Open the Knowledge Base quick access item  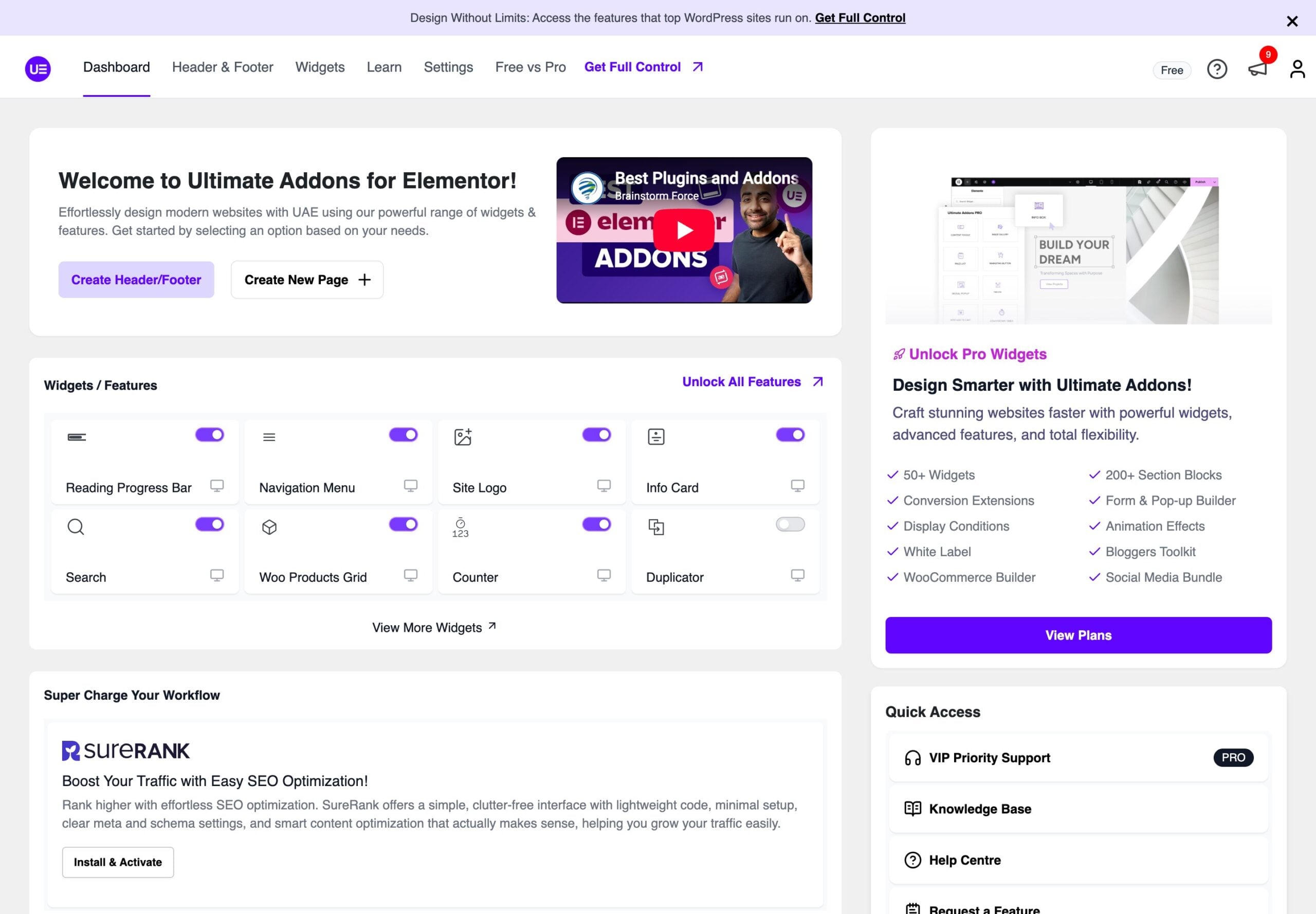[x=1079, y=809]
